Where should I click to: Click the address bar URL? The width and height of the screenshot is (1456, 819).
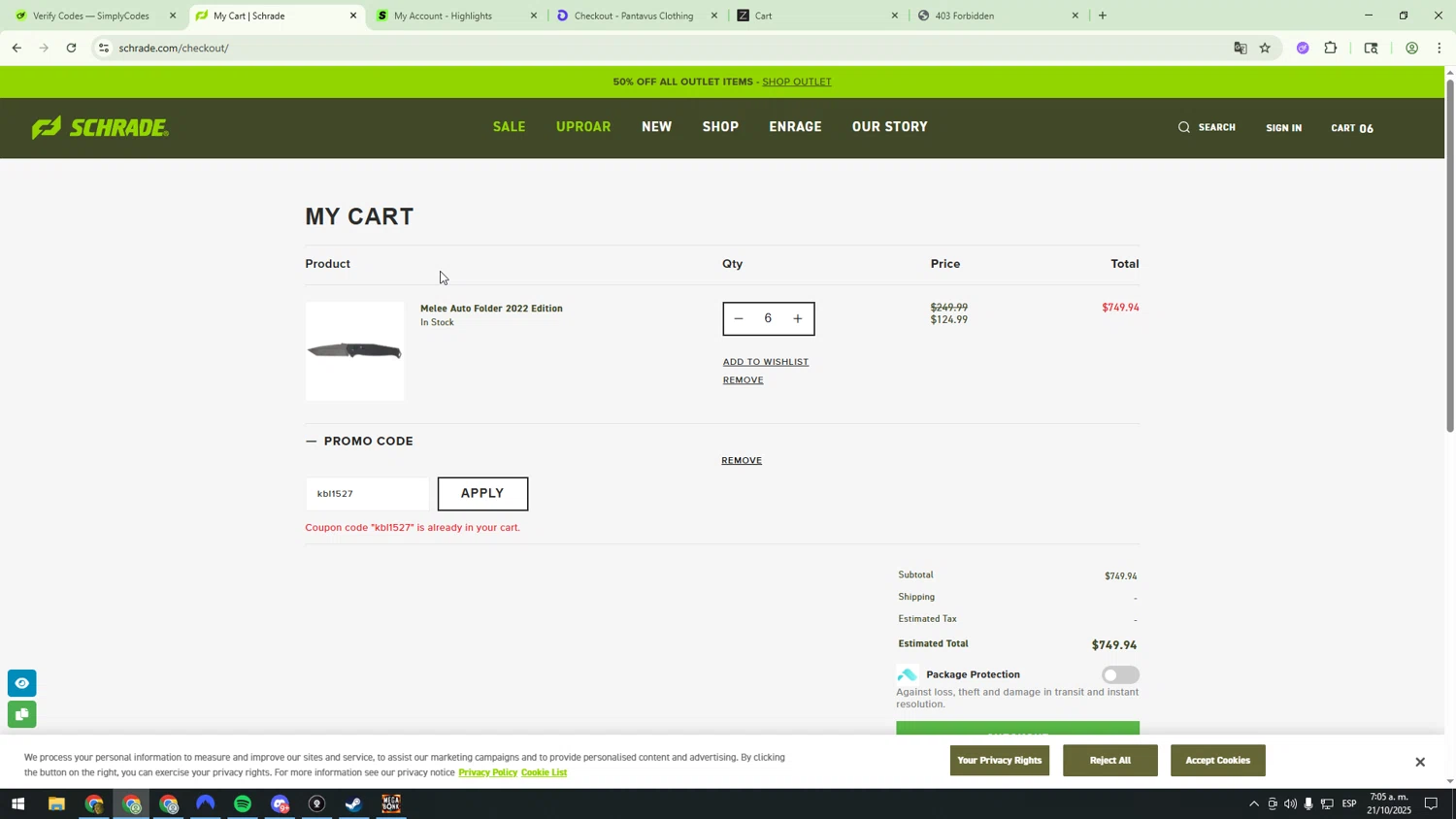tap(174, 49)
